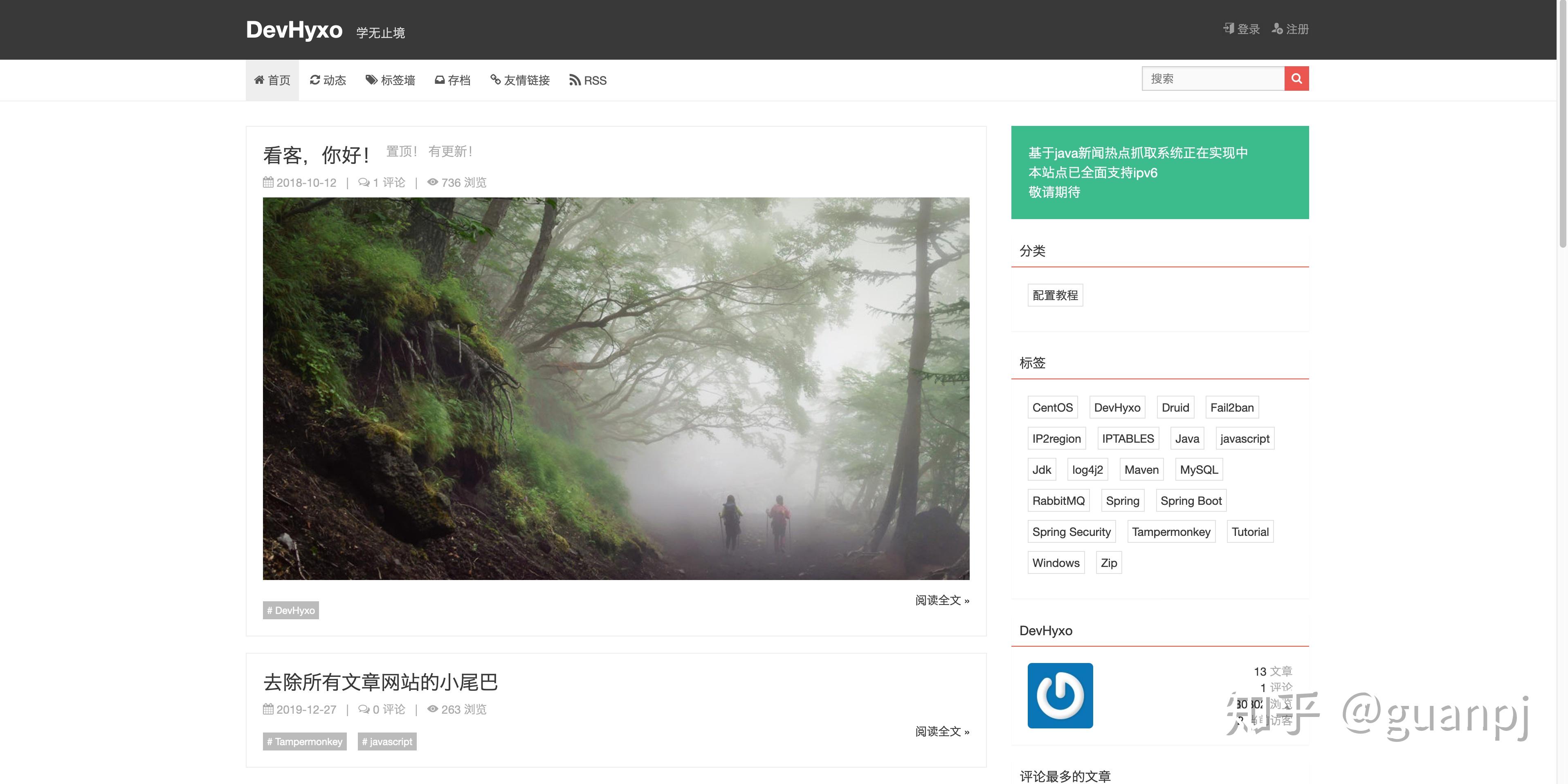Viewport: 1568px width, 784px height.
Task: Click the # Tampermonkey post tag
Action: click(304, 741)
